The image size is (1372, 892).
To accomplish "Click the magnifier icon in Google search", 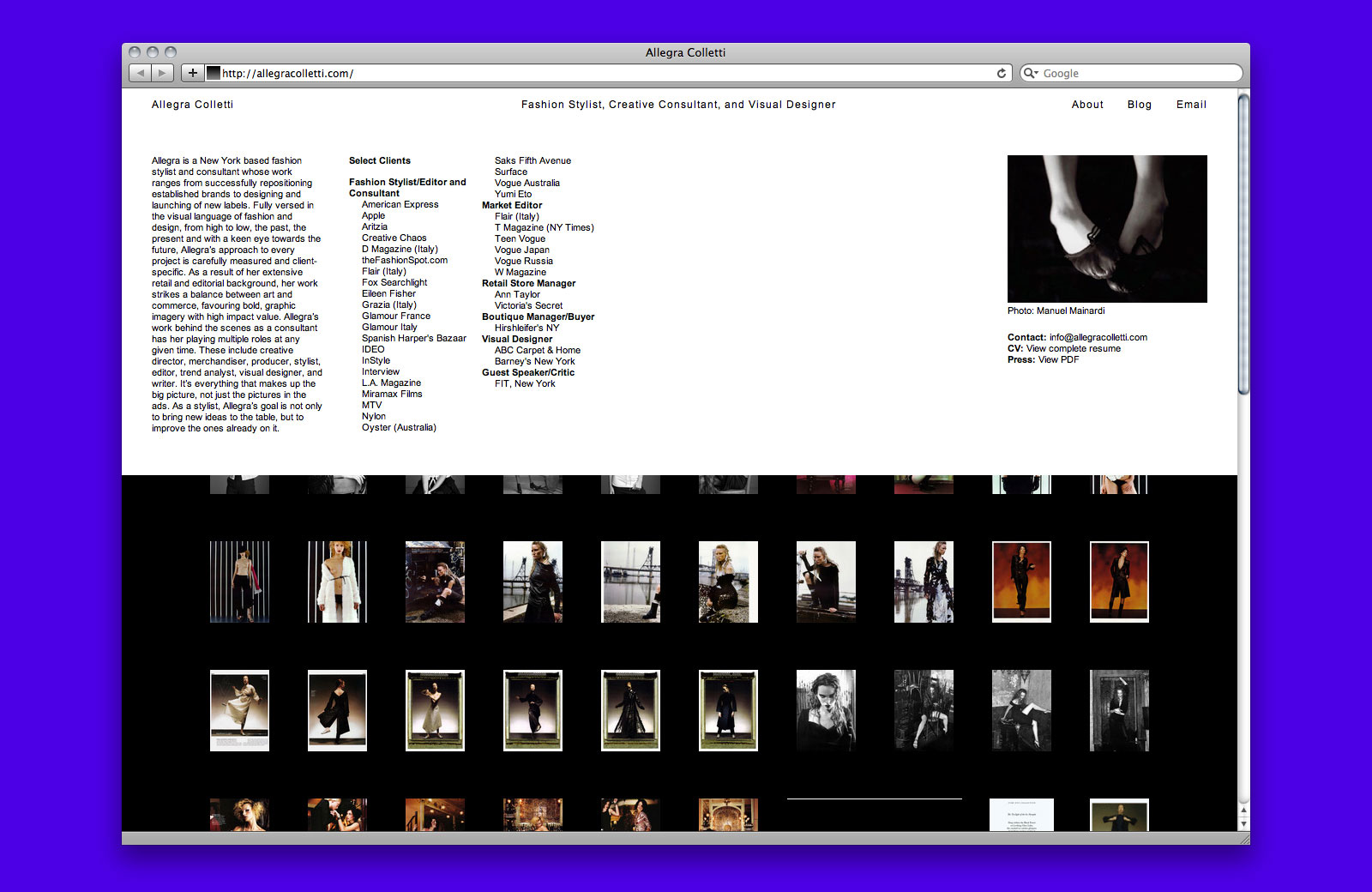I will [1030, 74].
